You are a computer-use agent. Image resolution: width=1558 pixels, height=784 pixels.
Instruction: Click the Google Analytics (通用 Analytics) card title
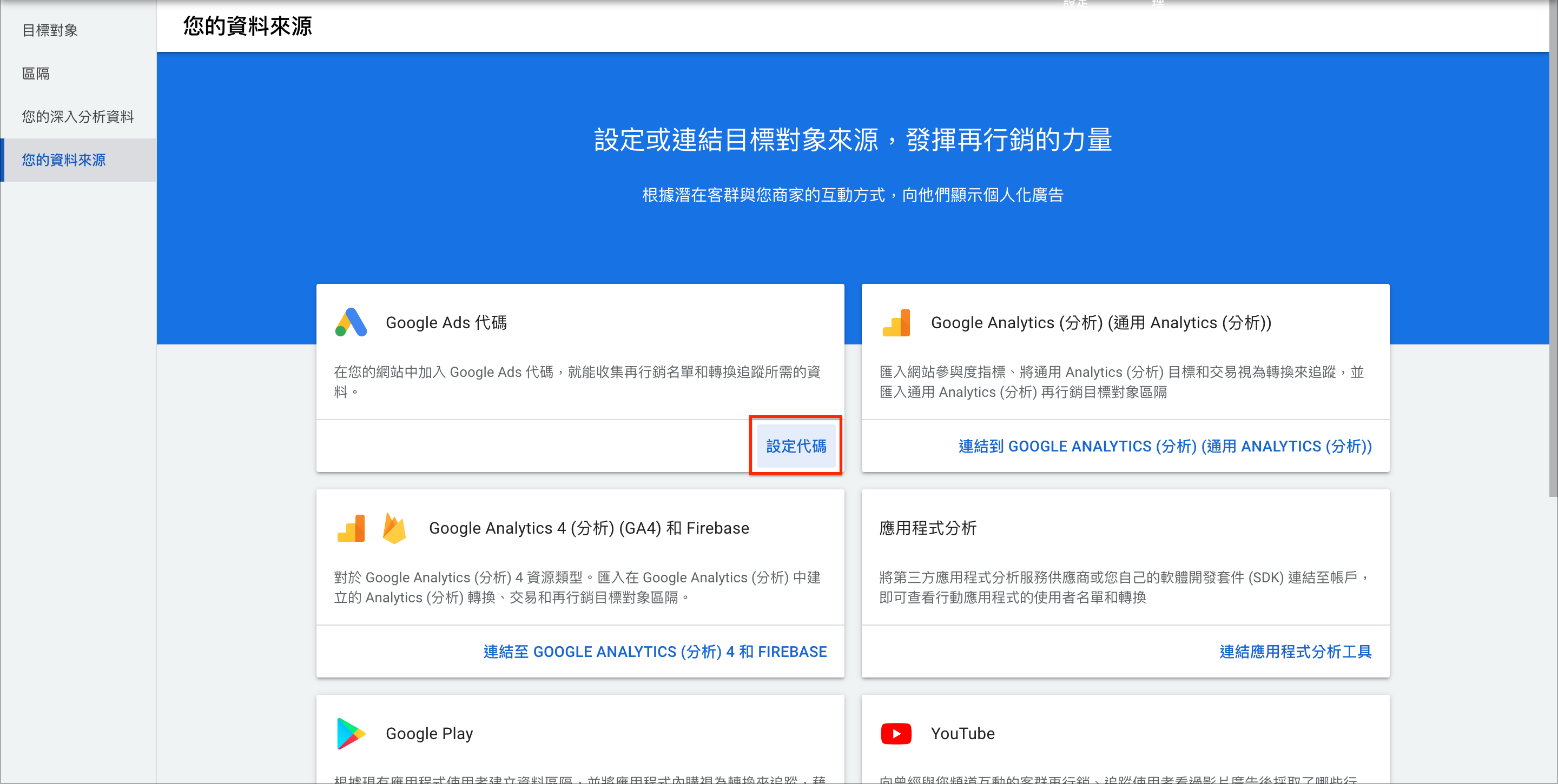coord(1101,322)
